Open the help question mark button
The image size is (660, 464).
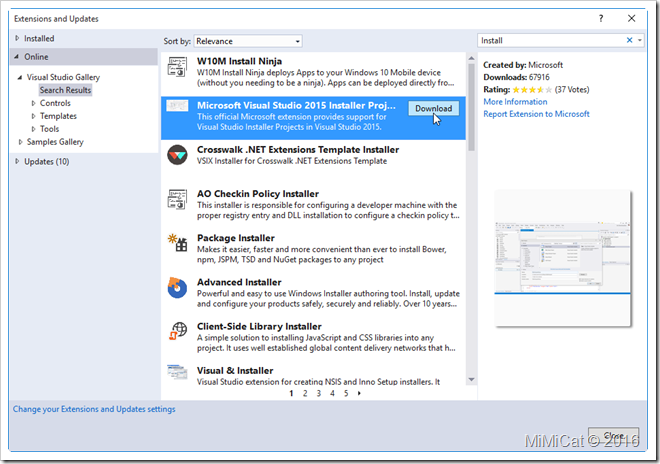point(601,19)
